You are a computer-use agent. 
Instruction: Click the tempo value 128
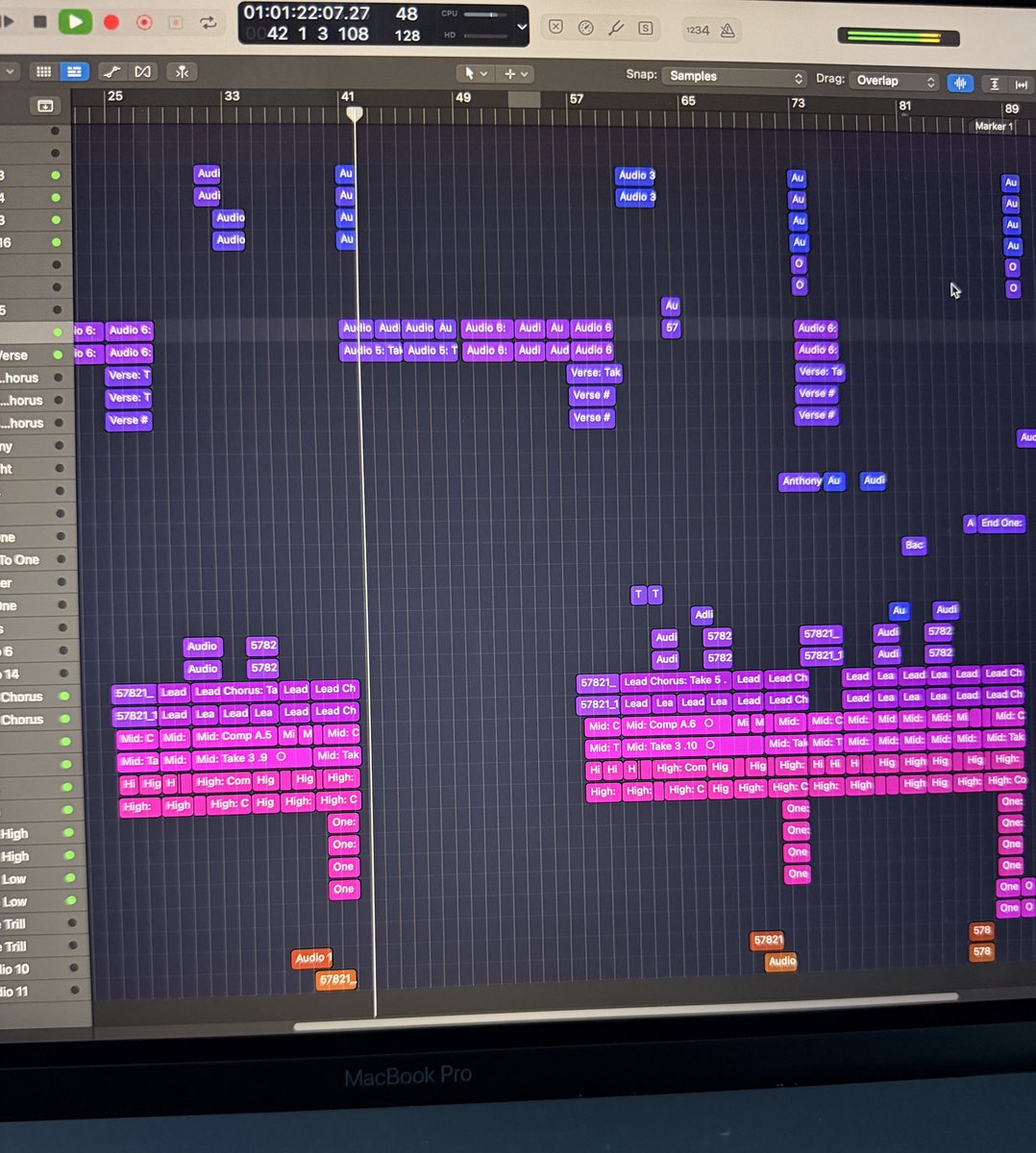click(407, 36)
